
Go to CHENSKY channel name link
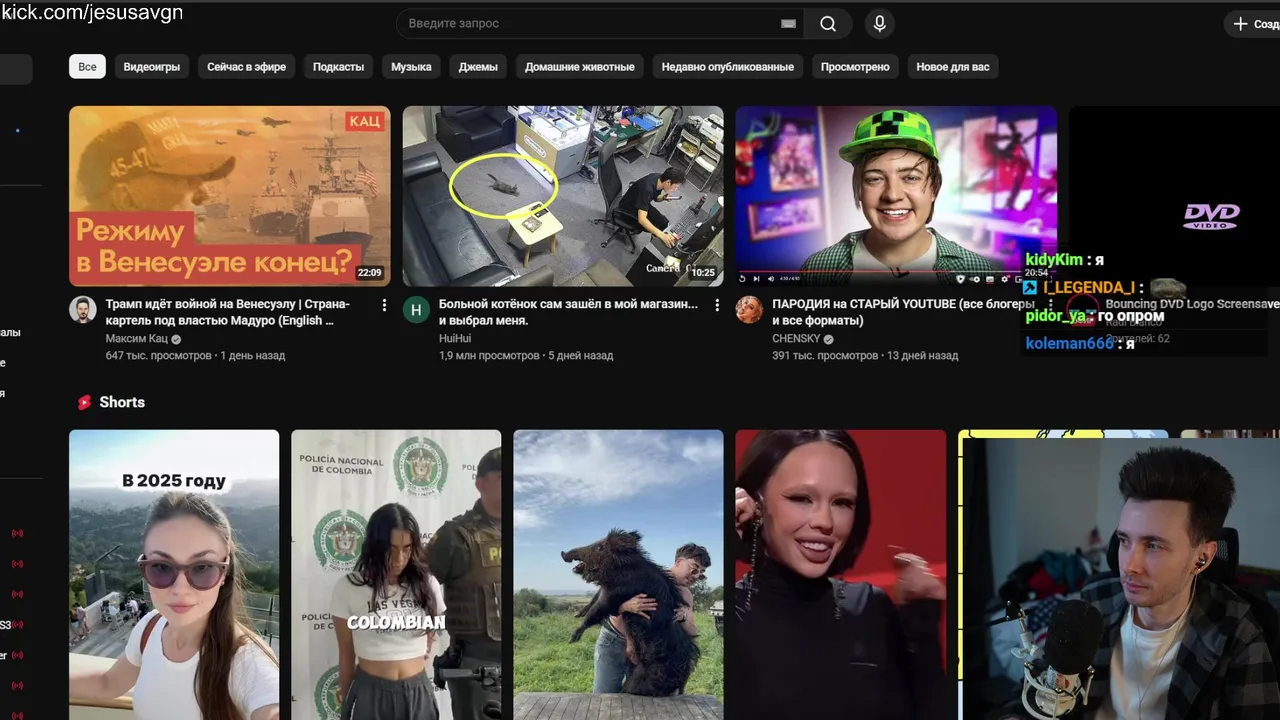(795, 339)
